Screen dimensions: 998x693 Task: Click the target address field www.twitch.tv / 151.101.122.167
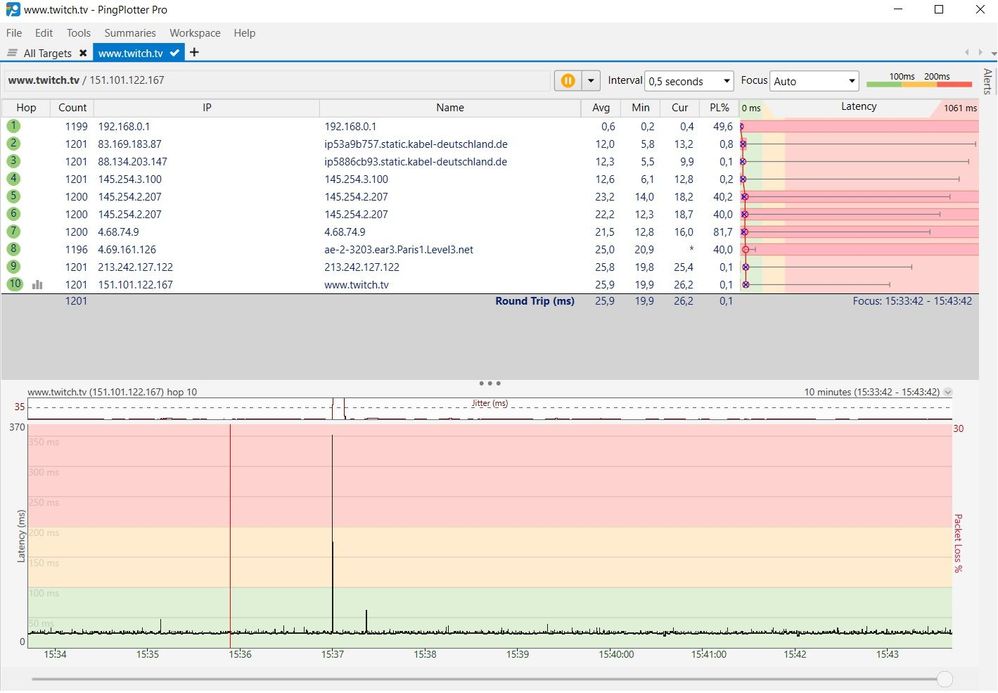tap(278, 80)
